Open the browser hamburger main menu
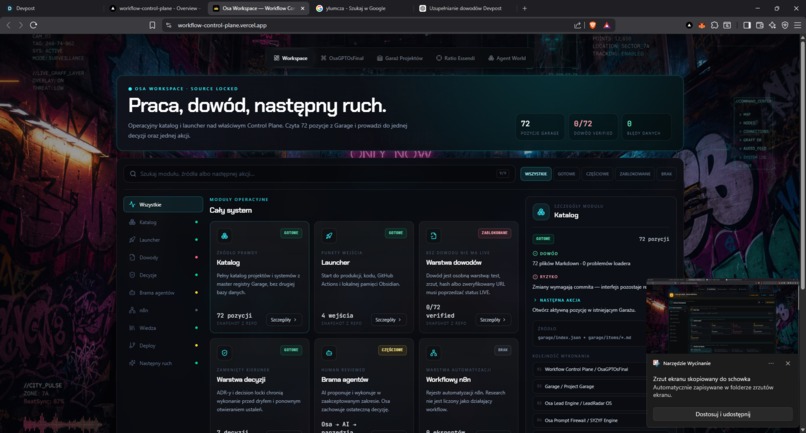The image size is (806, 433). tap(797, 25)
